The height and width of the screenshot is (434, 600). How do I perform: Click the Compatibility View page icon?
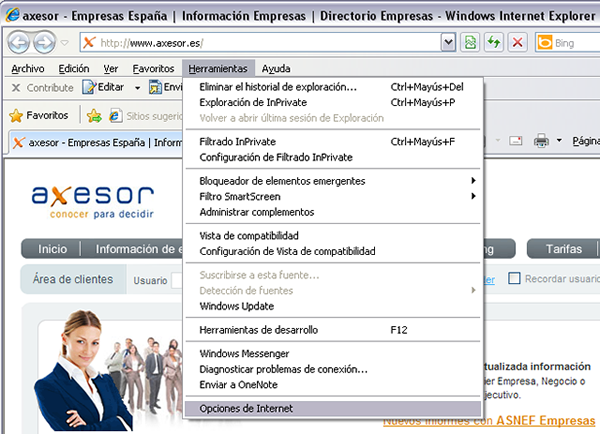tap(470, 42)
